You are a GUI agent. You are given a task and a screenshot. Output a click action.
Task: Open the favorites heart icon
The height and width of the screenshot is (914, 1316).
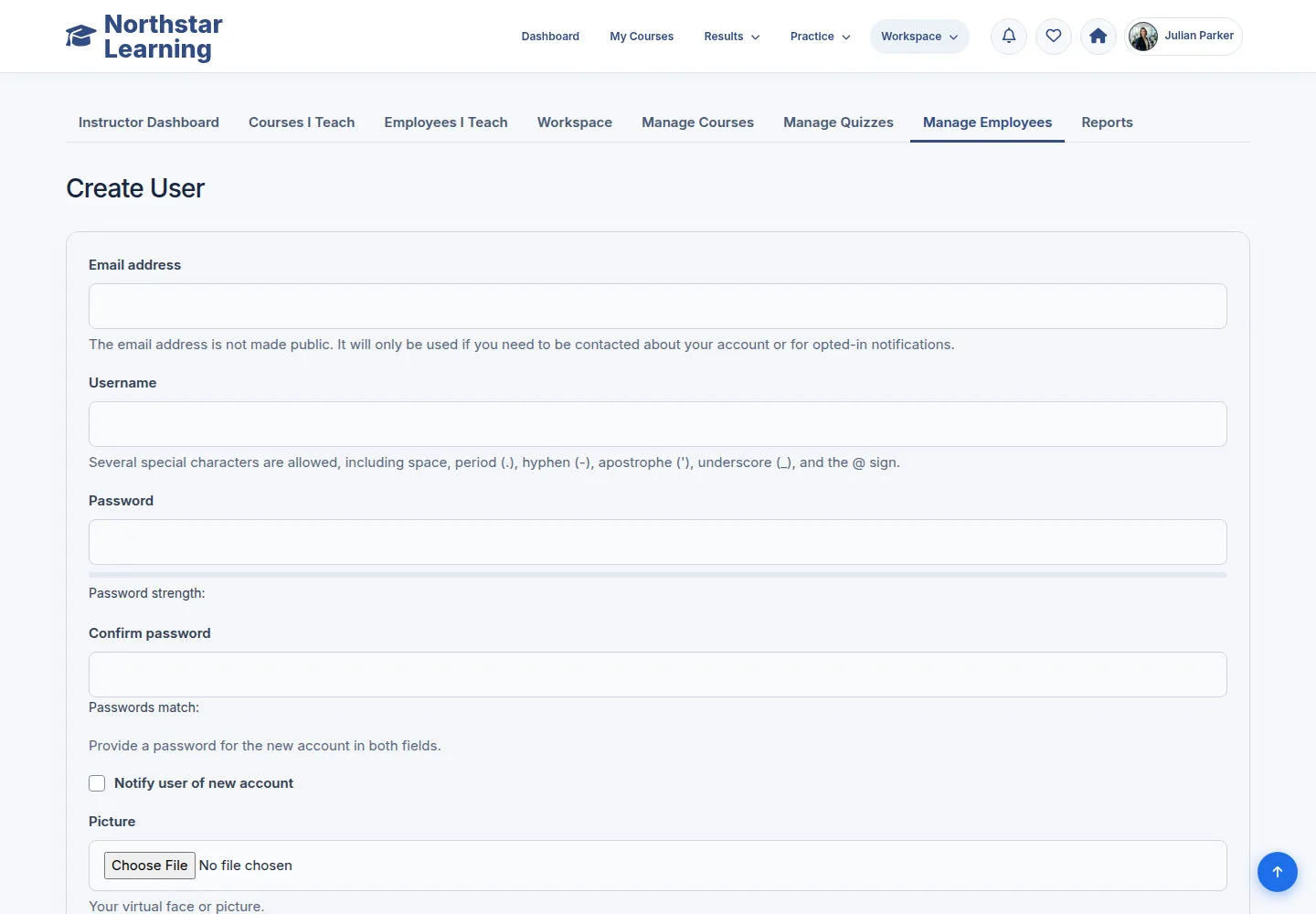click(1054, 37)
